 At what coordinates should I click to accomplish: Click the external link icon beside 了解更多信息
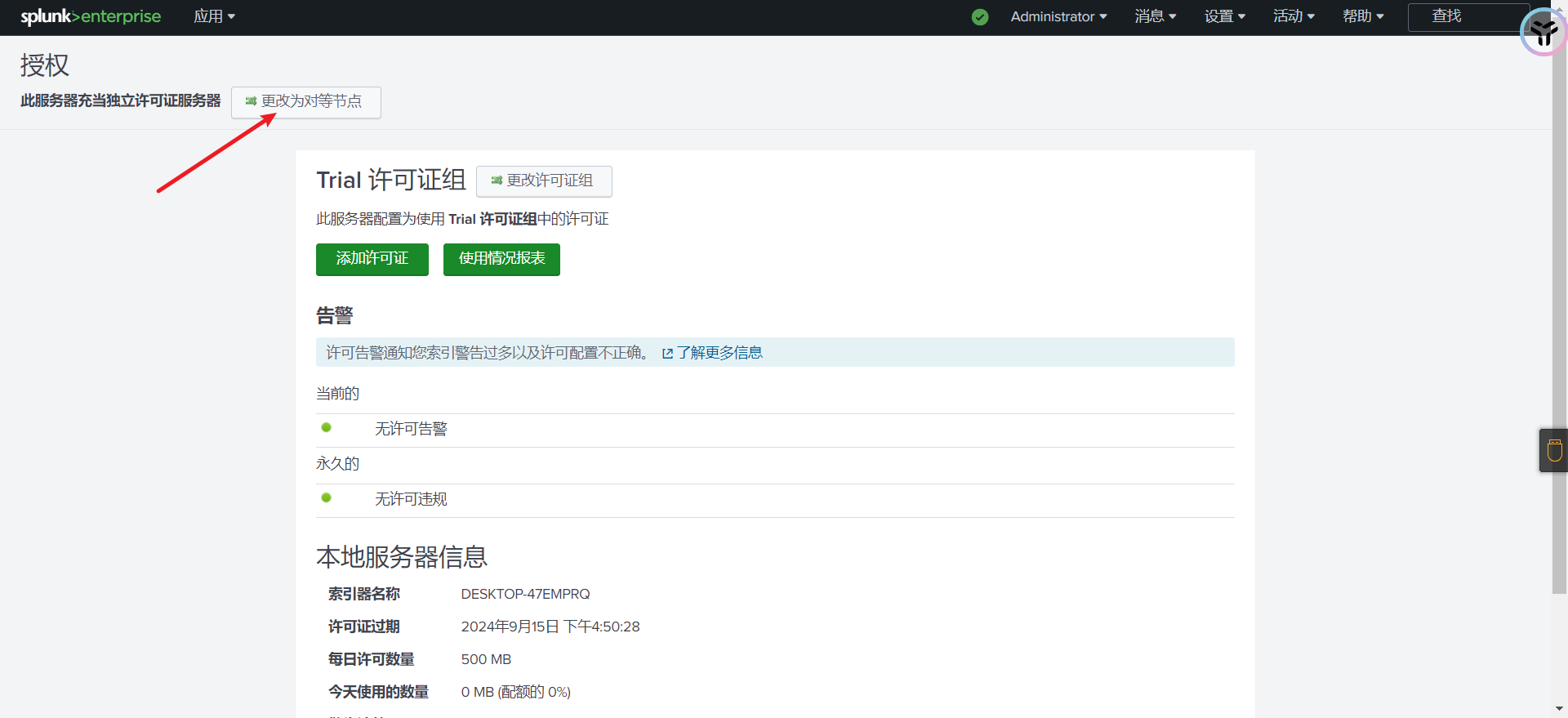click(667, 353)
